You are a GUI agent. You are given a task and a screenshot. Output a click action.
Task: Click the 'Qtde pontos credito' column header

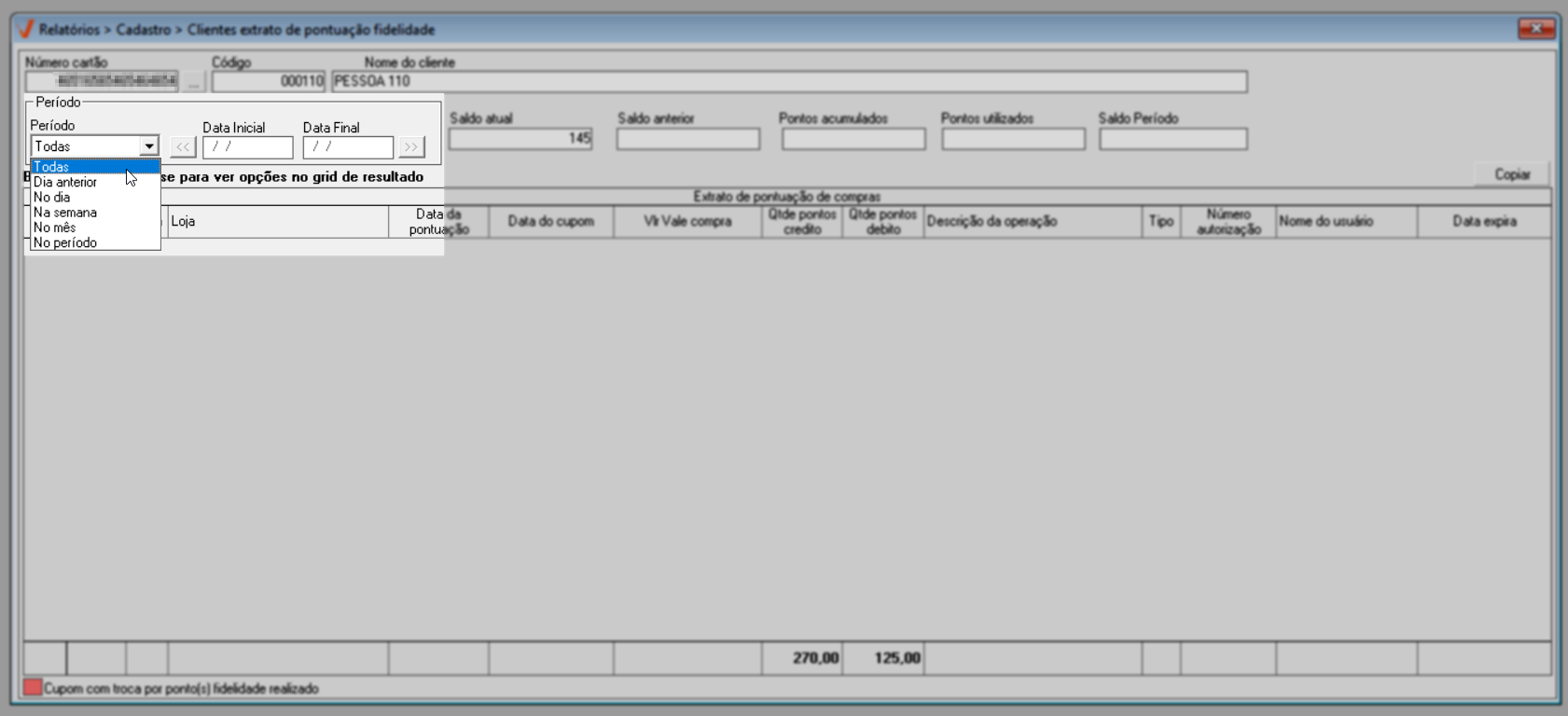click(x=802, y=222)
